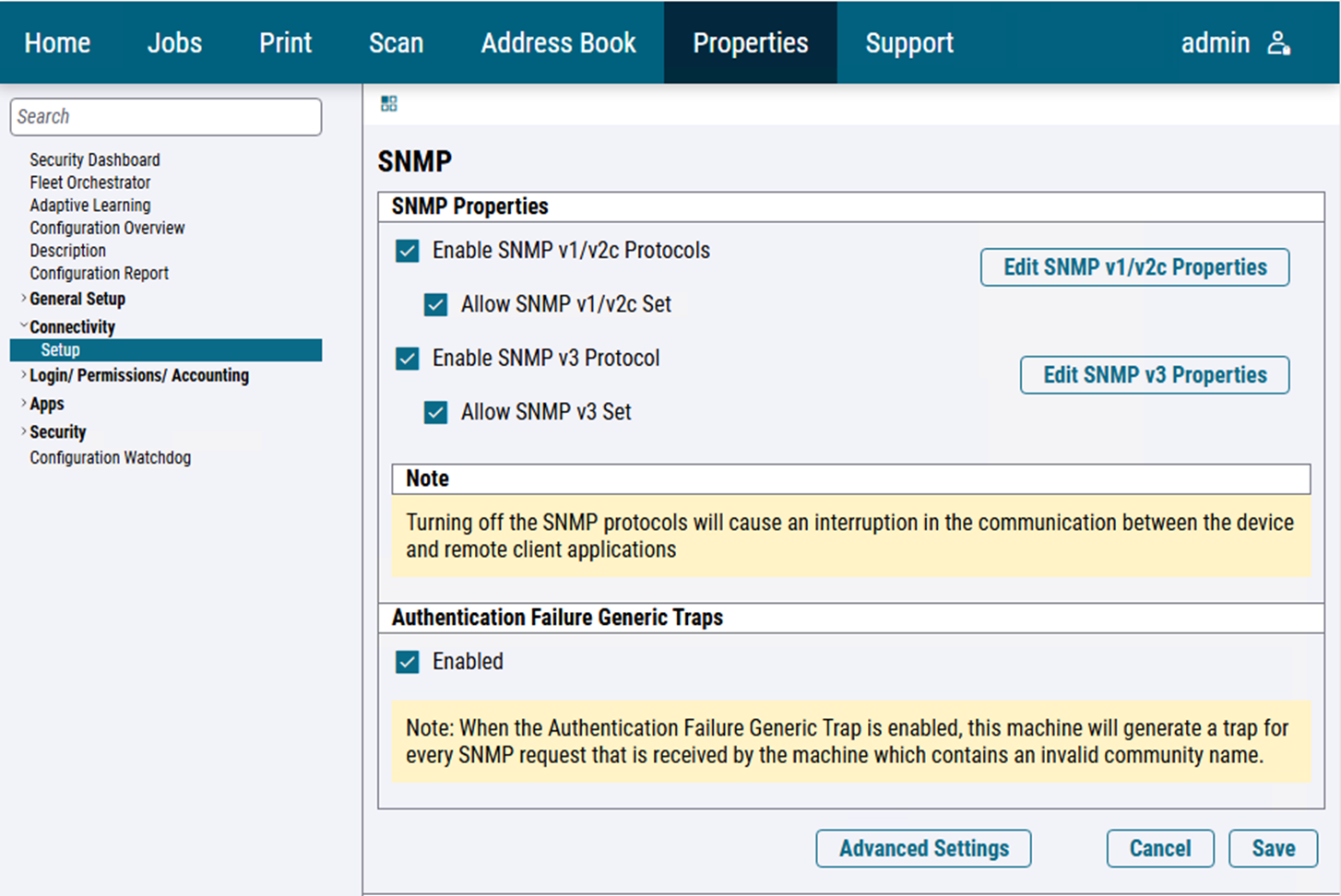The width and height of the screenshot is (1341, 896).
Task: Toggle Allow SNMP v3 Set checkbox
Action: (x=436, y=412)
